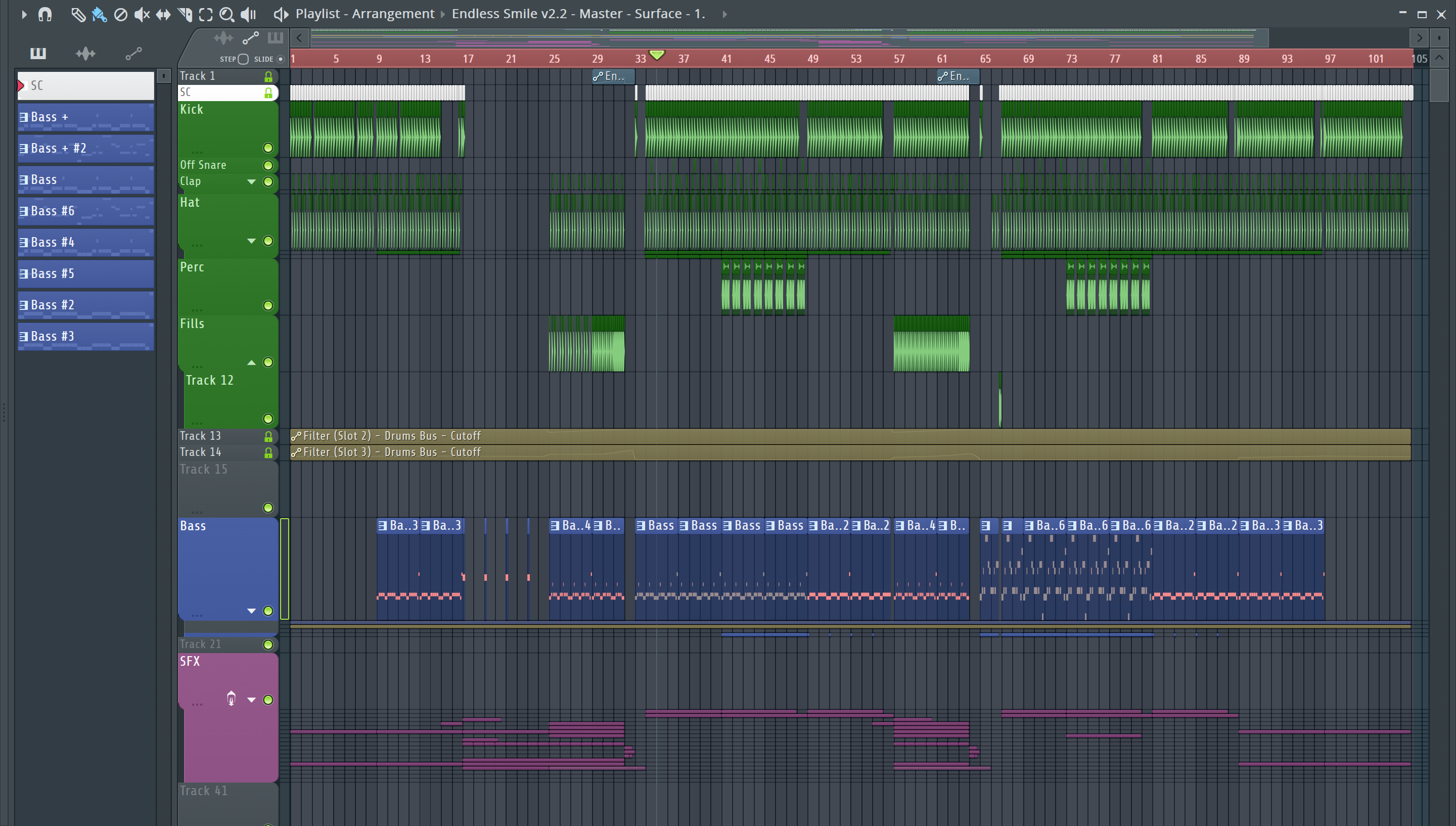Mute Track 12

pyautogui.click(x=268, y=419)
